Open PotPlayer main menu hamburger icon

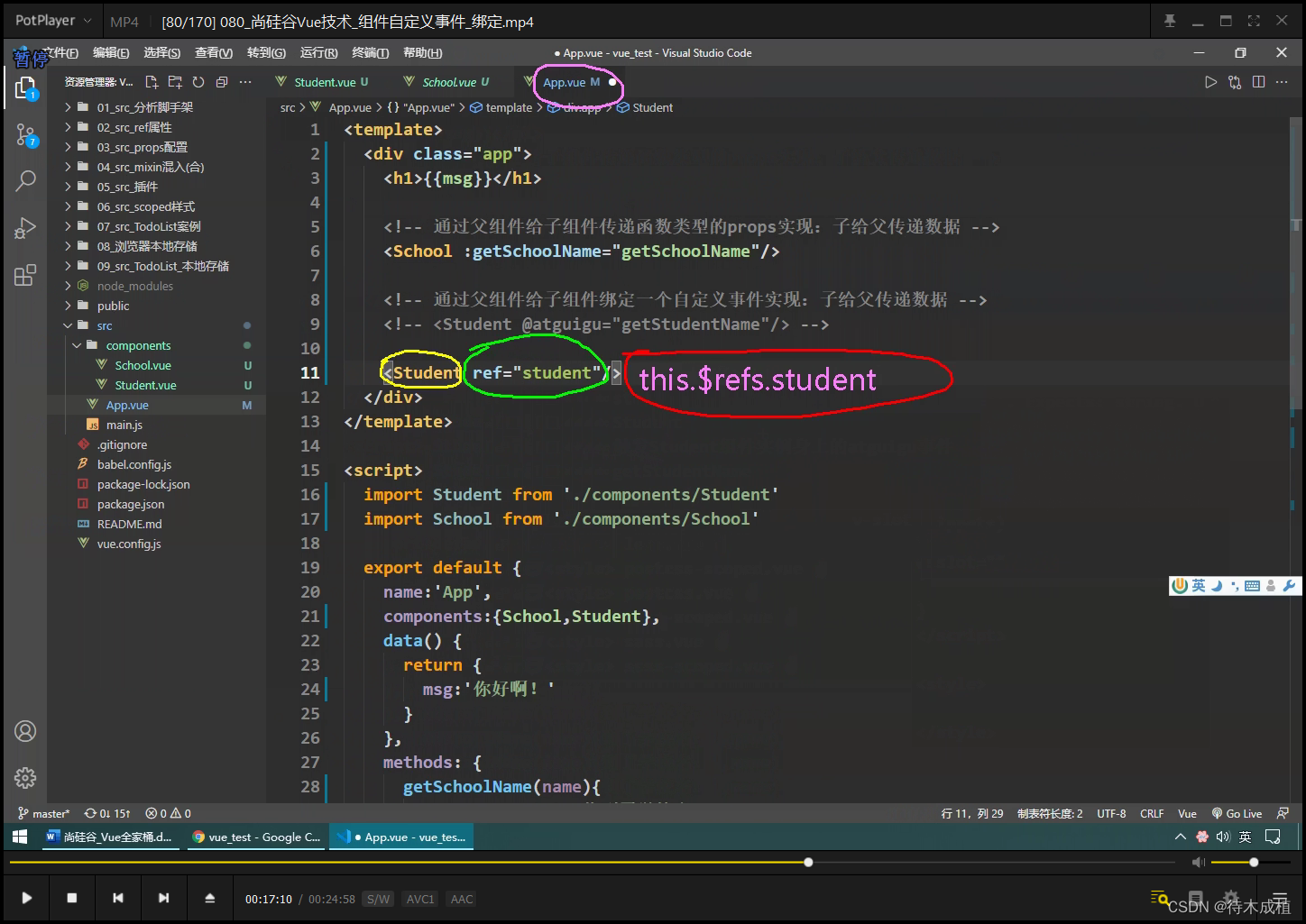click(x=1279, y=898)
